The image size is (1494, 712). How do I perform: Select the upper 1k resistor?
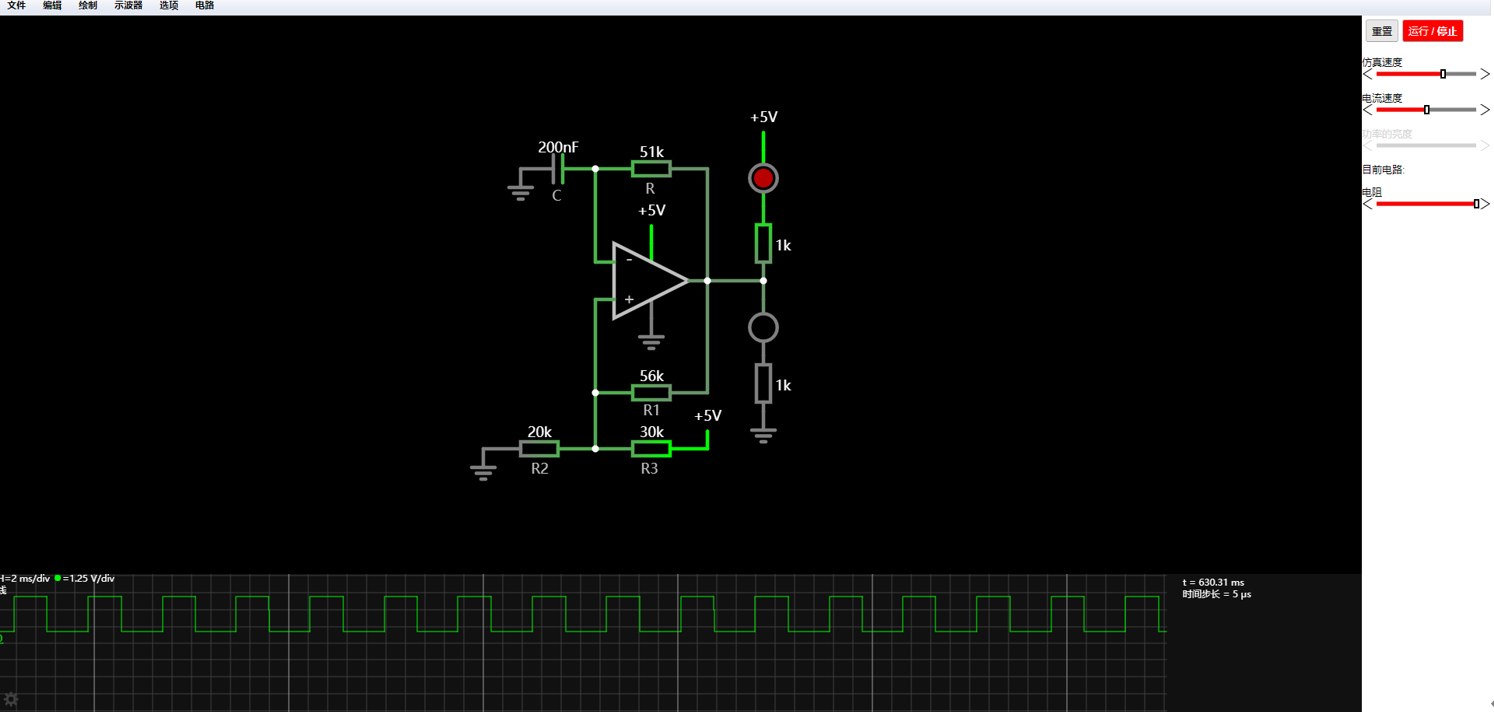click(x=763, y=244)
